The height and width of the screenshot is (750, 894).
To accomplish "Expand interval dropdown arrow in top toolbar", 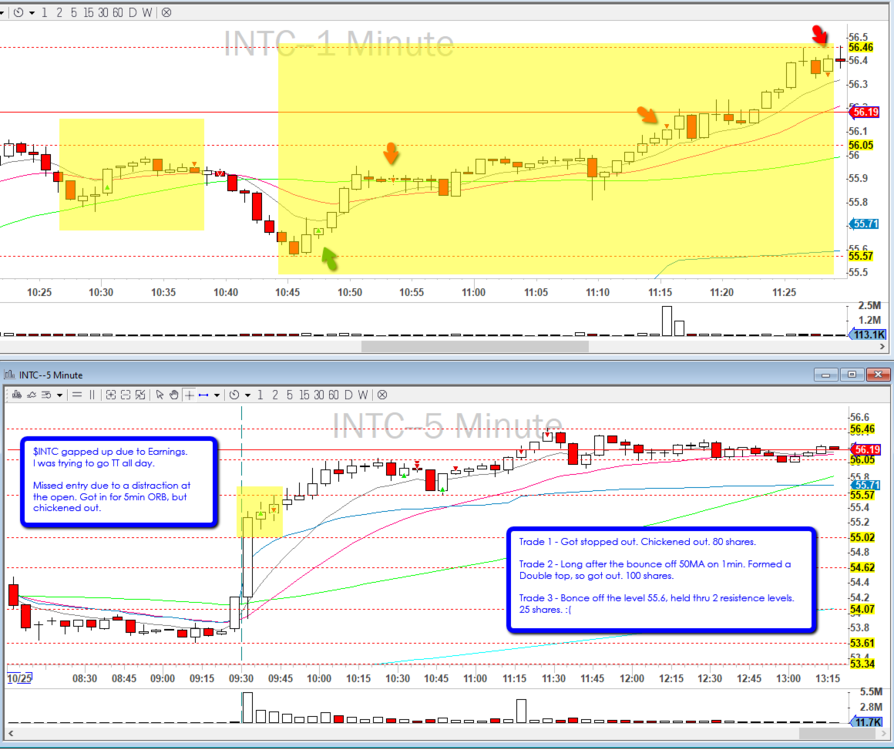I will click(32, 13).
